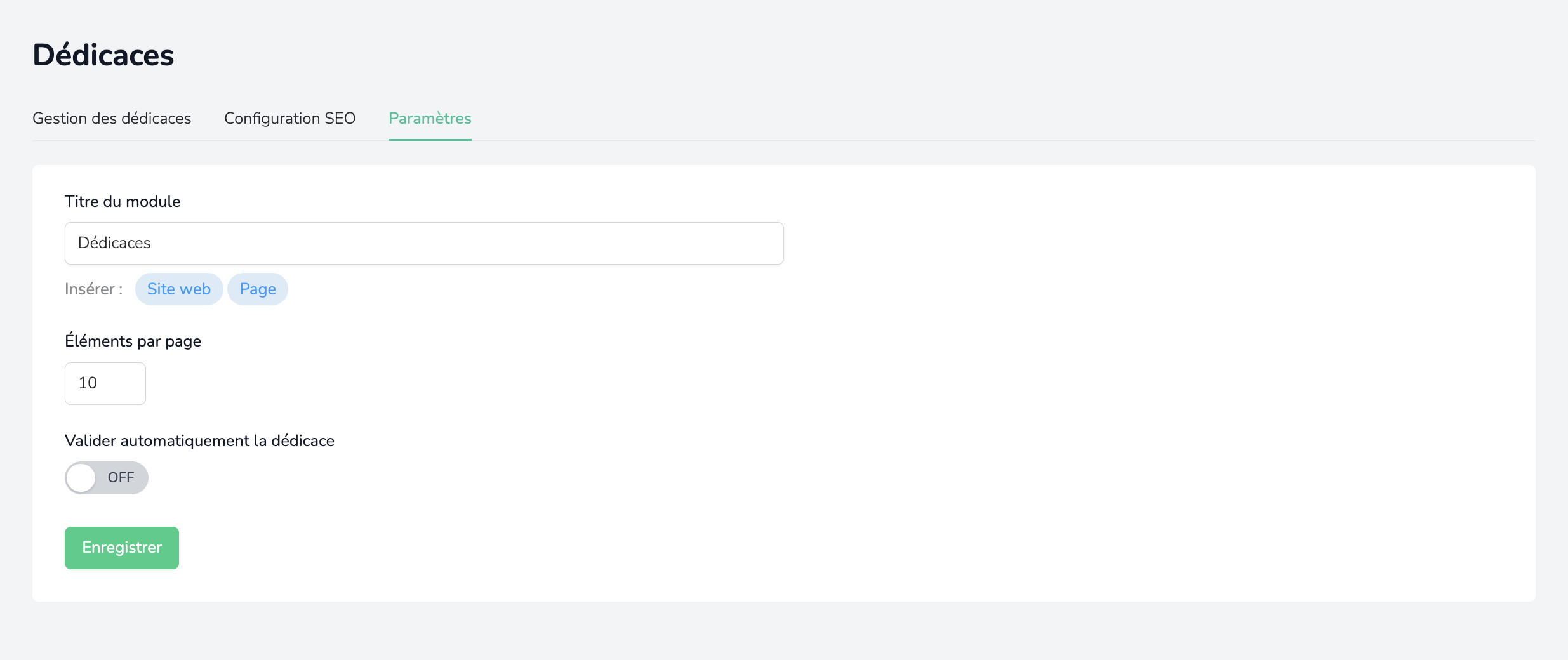Switch to the Configuration SEO tab

click(x=289, y=119)
